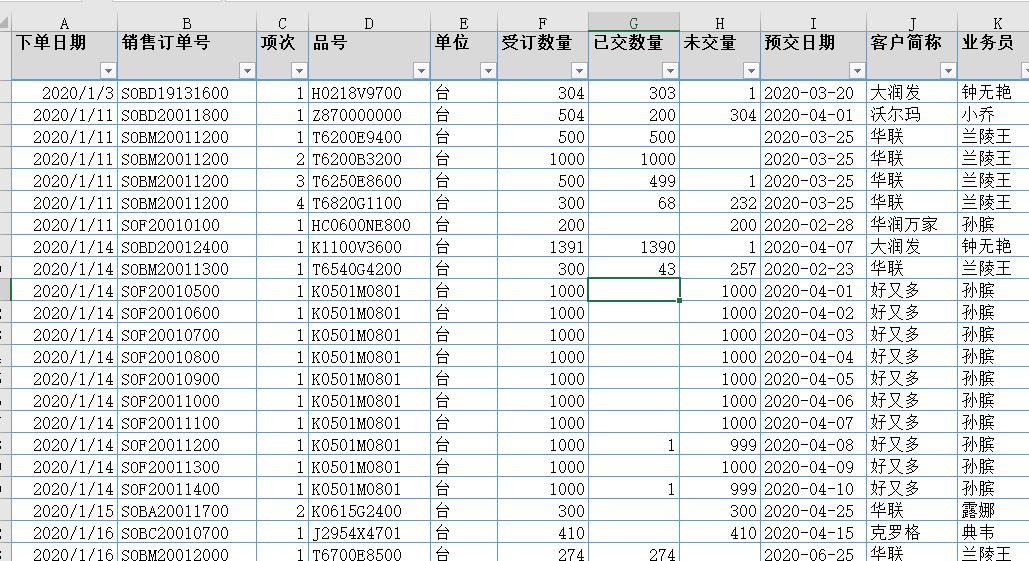Select column G header
The image size is (1029, 561).
coord(634,24)
